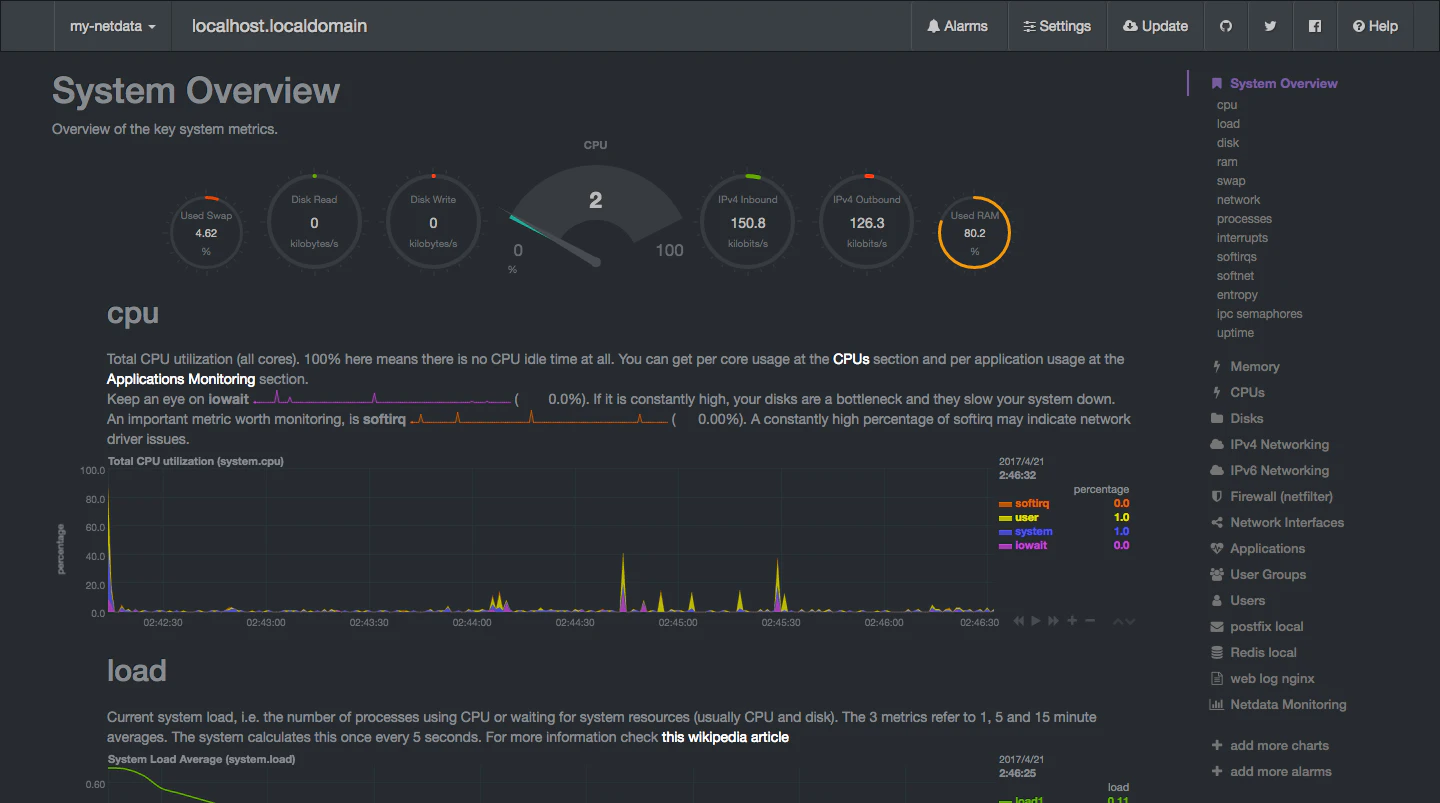Go to web log nginx in sidebar

coord(1272,679)
